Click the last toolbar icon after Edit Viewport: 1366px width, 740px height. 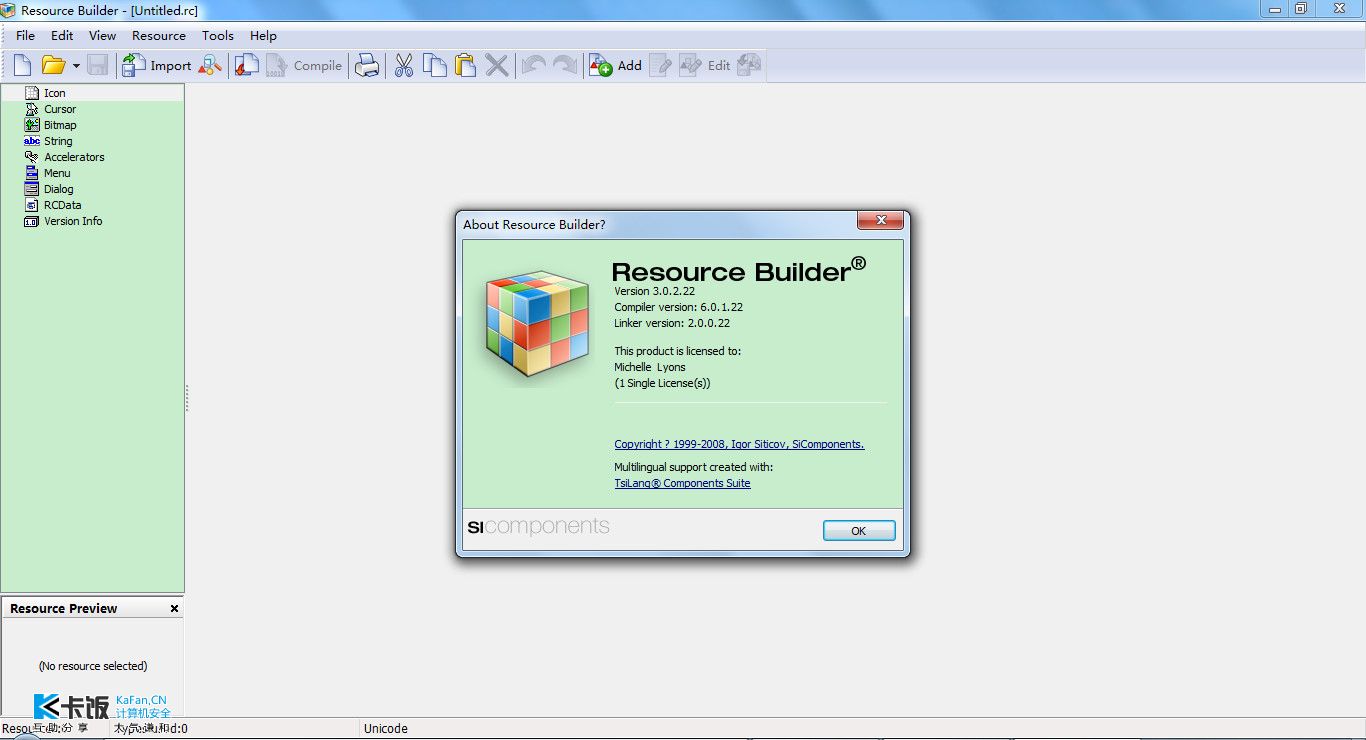coord(749,66)
